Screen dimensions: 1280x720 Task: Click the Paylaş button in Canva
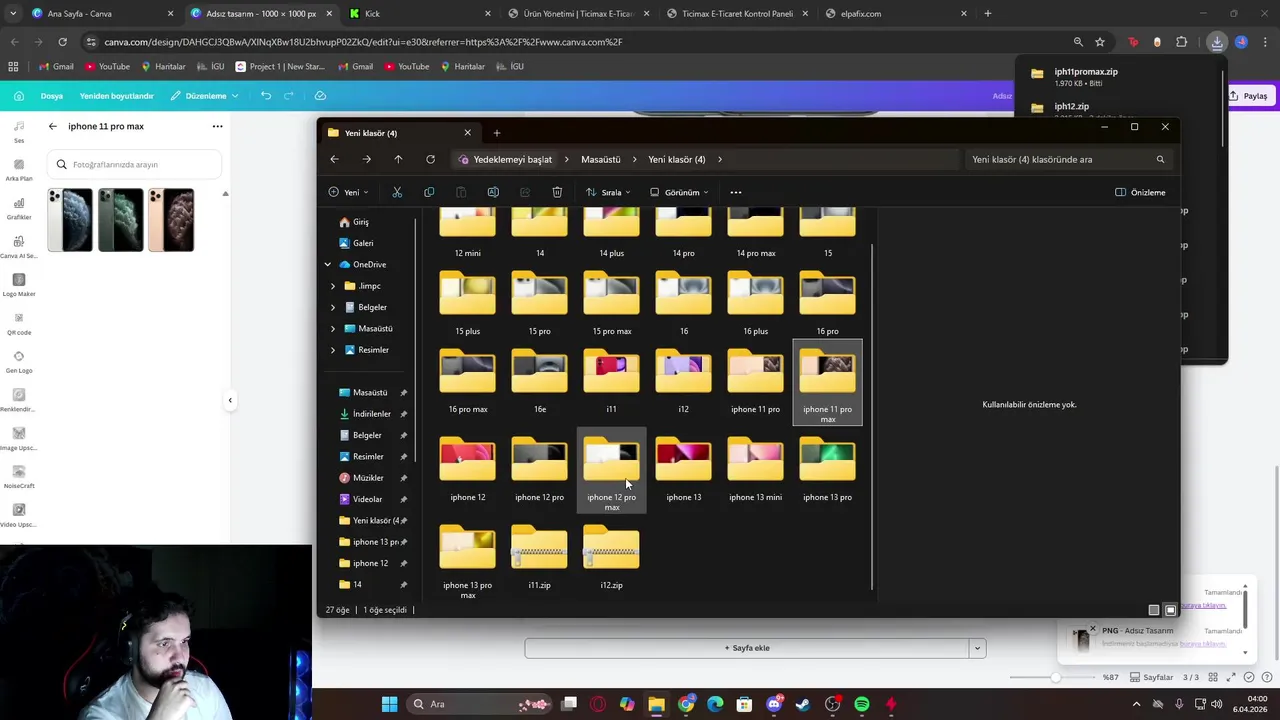1248,96
